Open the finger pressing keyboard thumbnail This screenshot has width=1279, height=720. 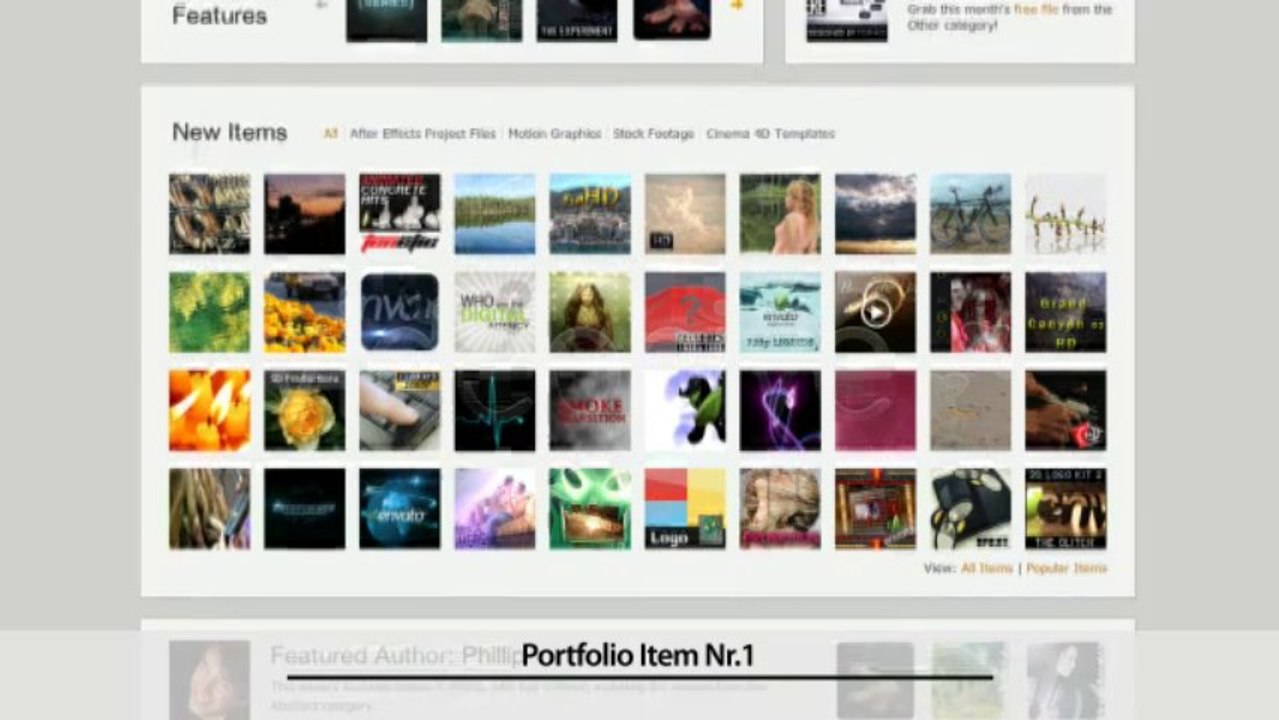tap(400, 410)
